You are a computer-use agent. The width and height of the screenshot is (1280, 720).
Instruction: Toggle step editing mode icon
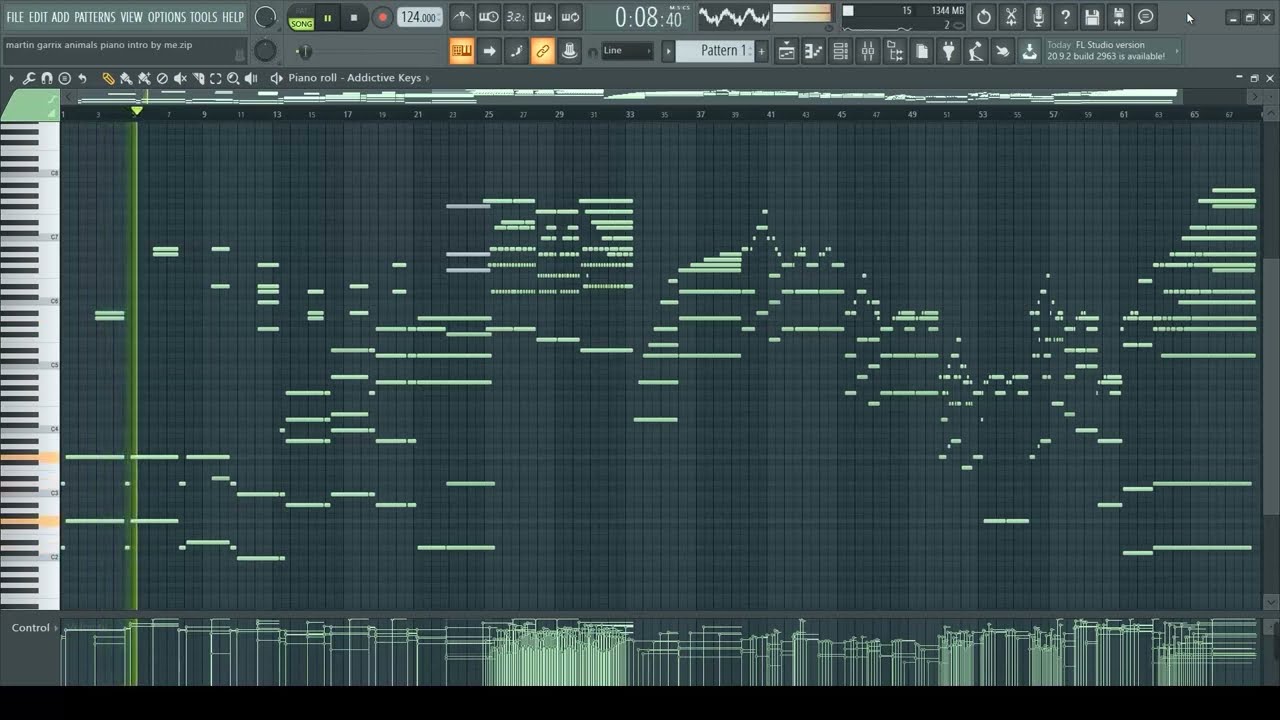pos(516,51)
